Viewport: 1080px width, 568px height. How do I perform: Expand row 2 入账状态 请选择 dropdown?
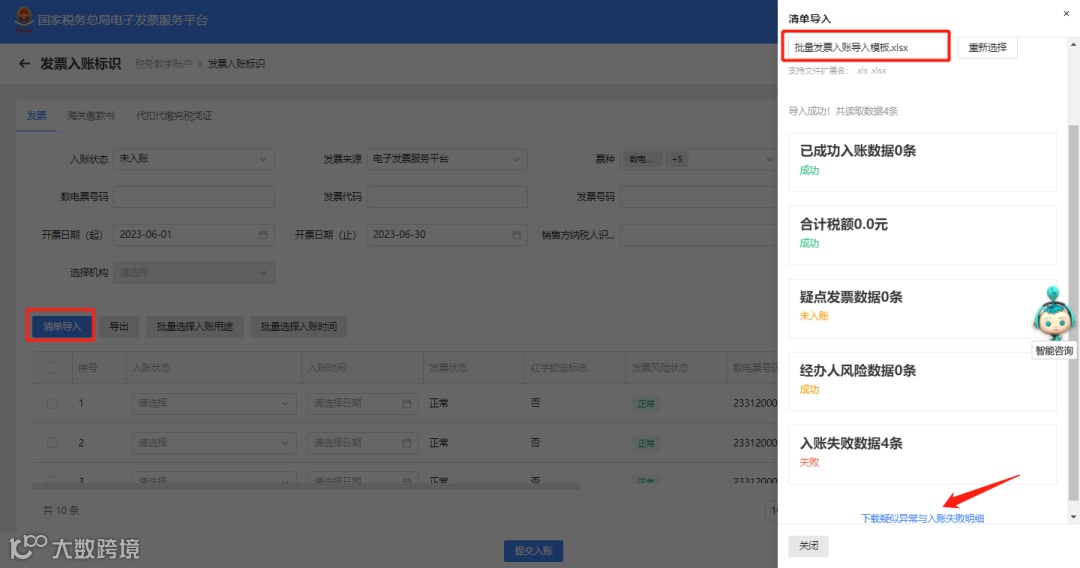click(x=214, y=443)
